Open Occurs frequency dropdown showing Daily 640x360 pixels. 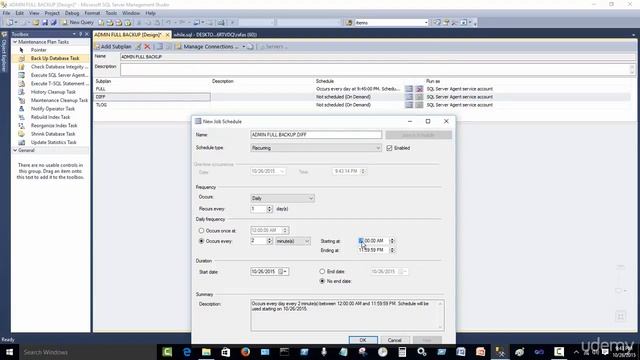point(282,198)
